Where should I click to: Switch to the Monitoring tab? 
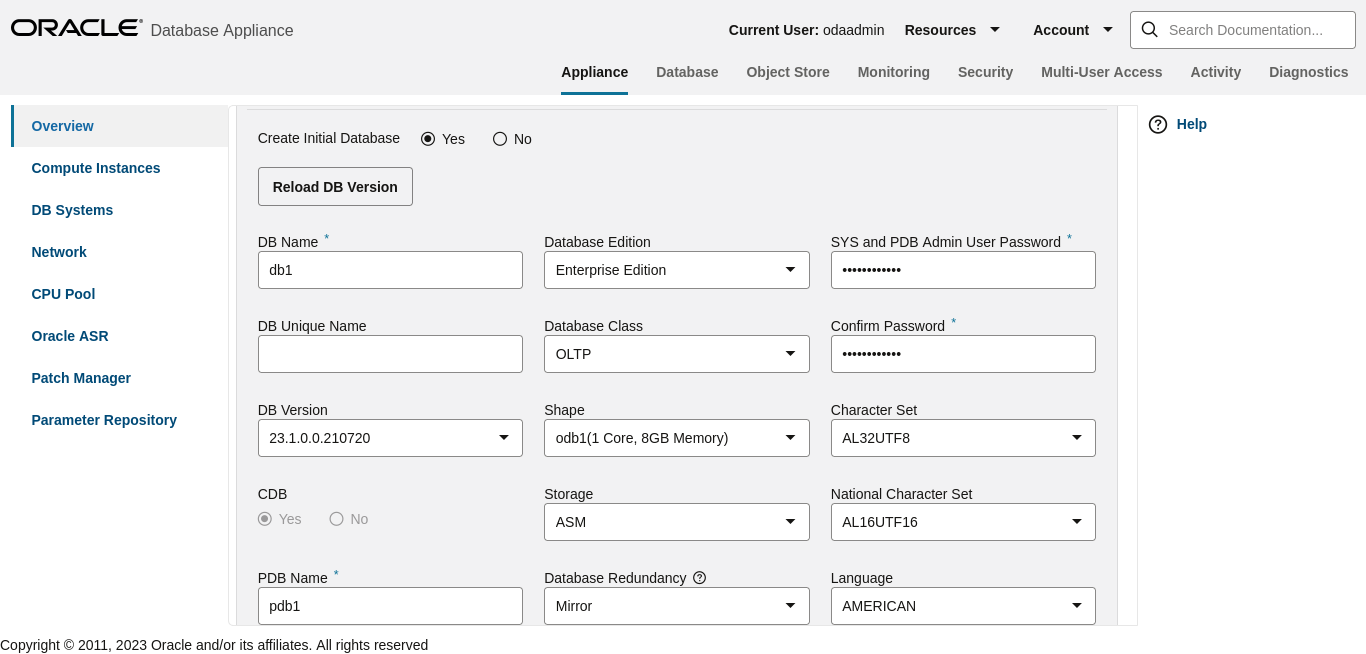tap(893, 72)
